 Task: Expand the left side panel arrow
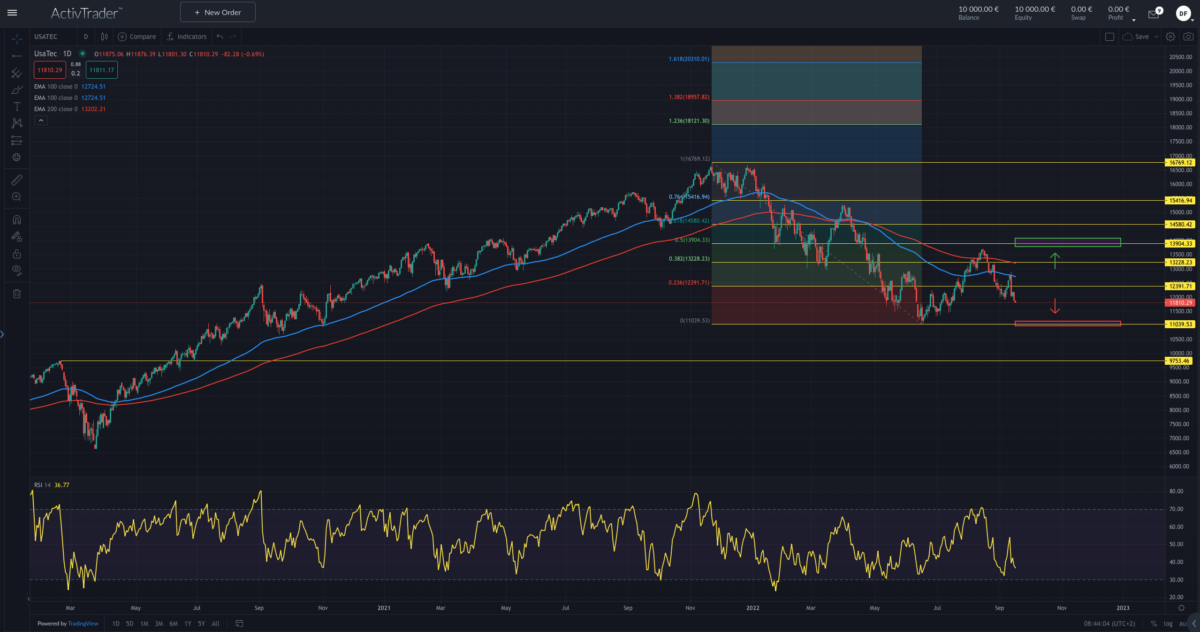tap(3, 334)
